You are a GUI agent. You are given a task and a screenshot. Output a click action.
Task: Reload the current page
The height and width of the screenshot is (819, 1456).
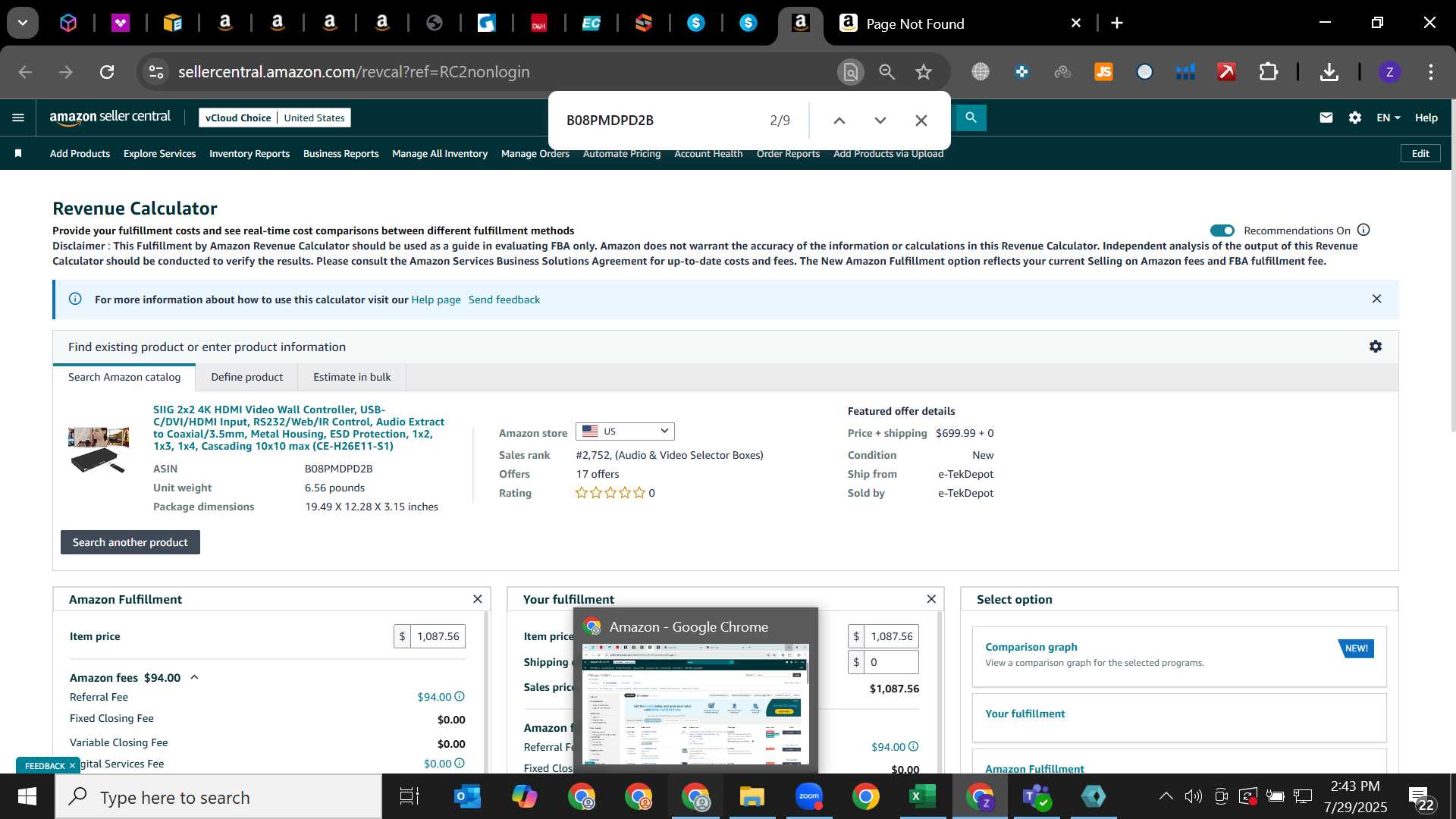click(107, 72)
